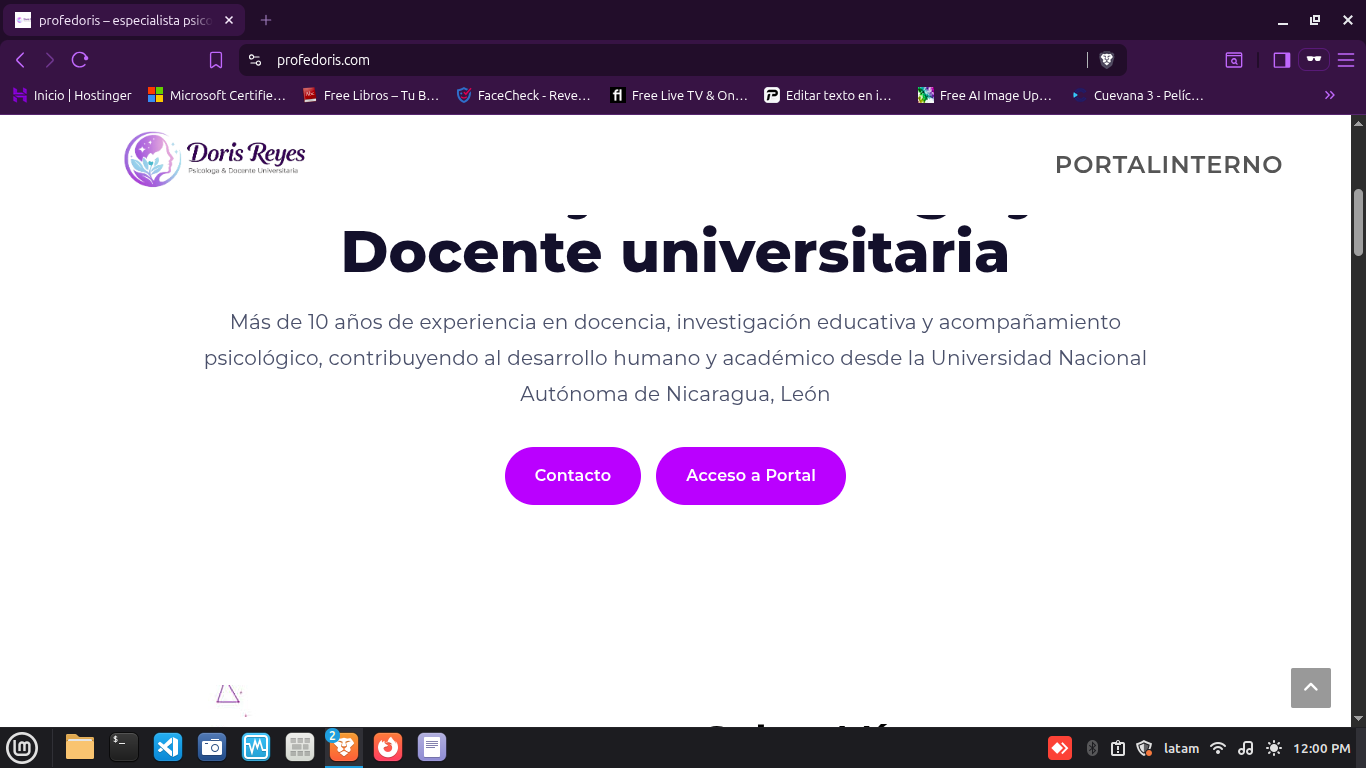1366x768 pixels.
Task: Toggle the browser sidebar panel
Action: (x=1281, y=60)
